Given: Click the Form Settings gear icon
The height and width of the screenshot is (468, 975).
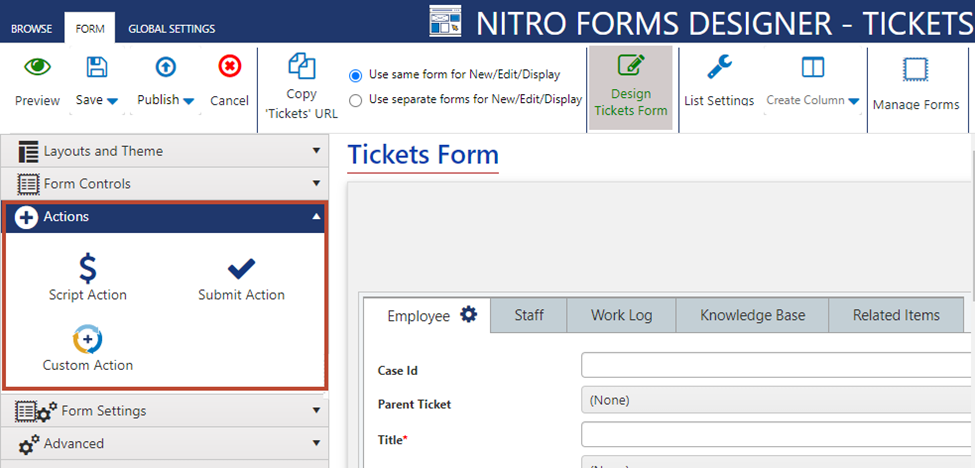Looking at the screenshot, I should [36, 411].
